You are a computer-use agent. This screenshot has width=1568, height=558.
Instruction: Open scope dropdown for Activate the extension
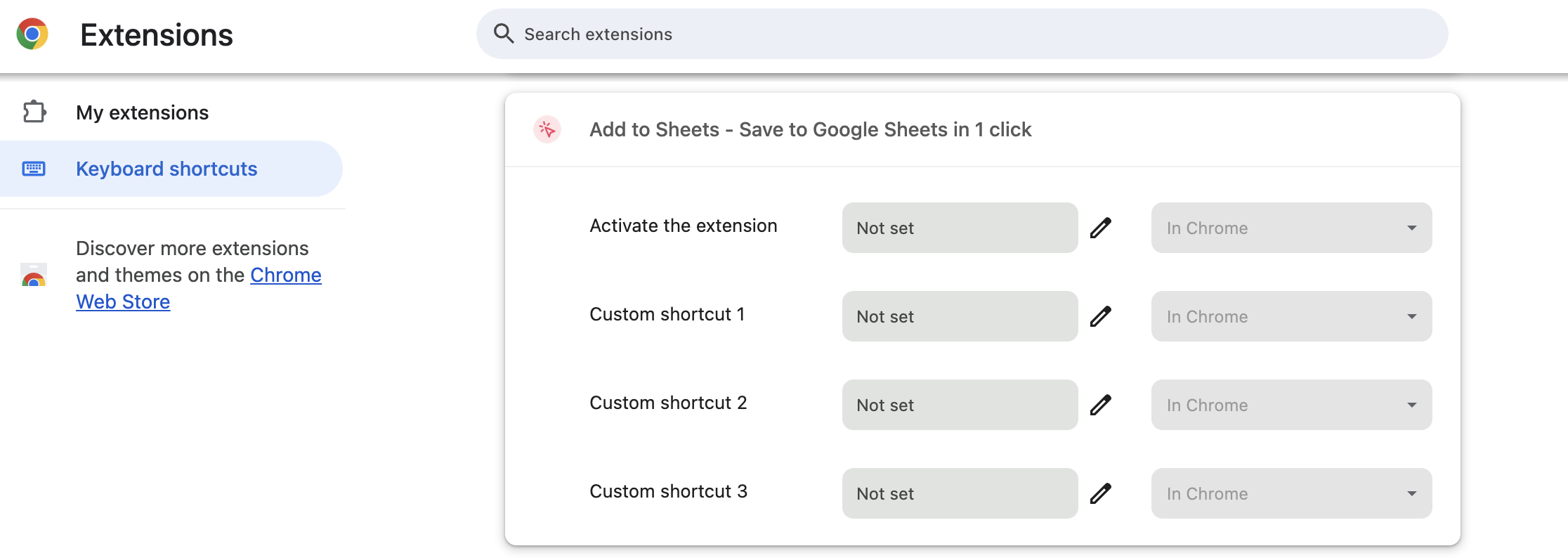[1291, 228]
